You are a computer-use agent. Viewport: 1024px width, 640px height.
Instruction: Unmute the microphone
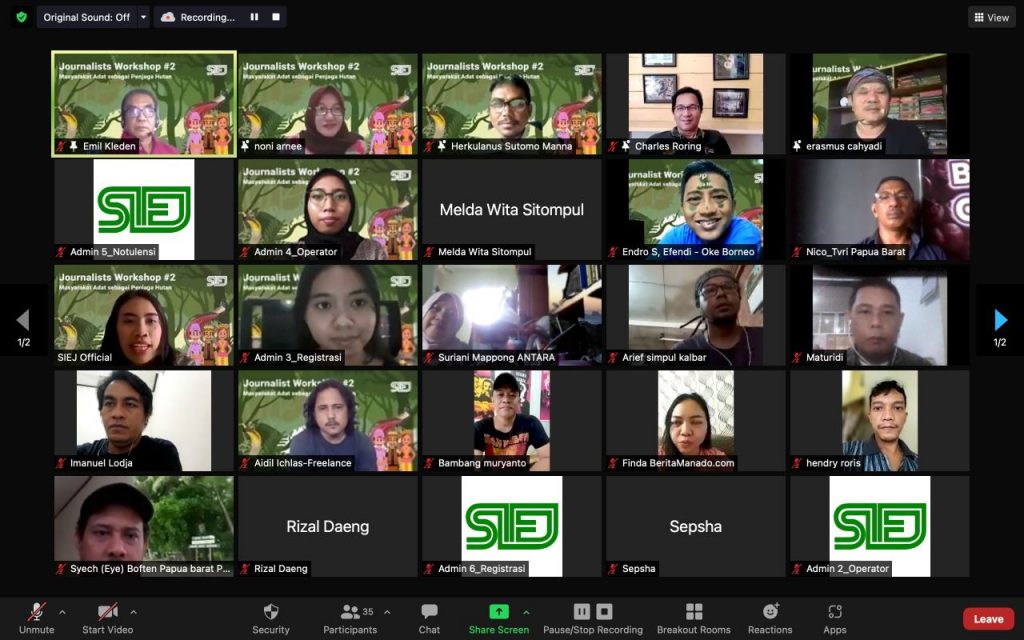click(36, 618)
